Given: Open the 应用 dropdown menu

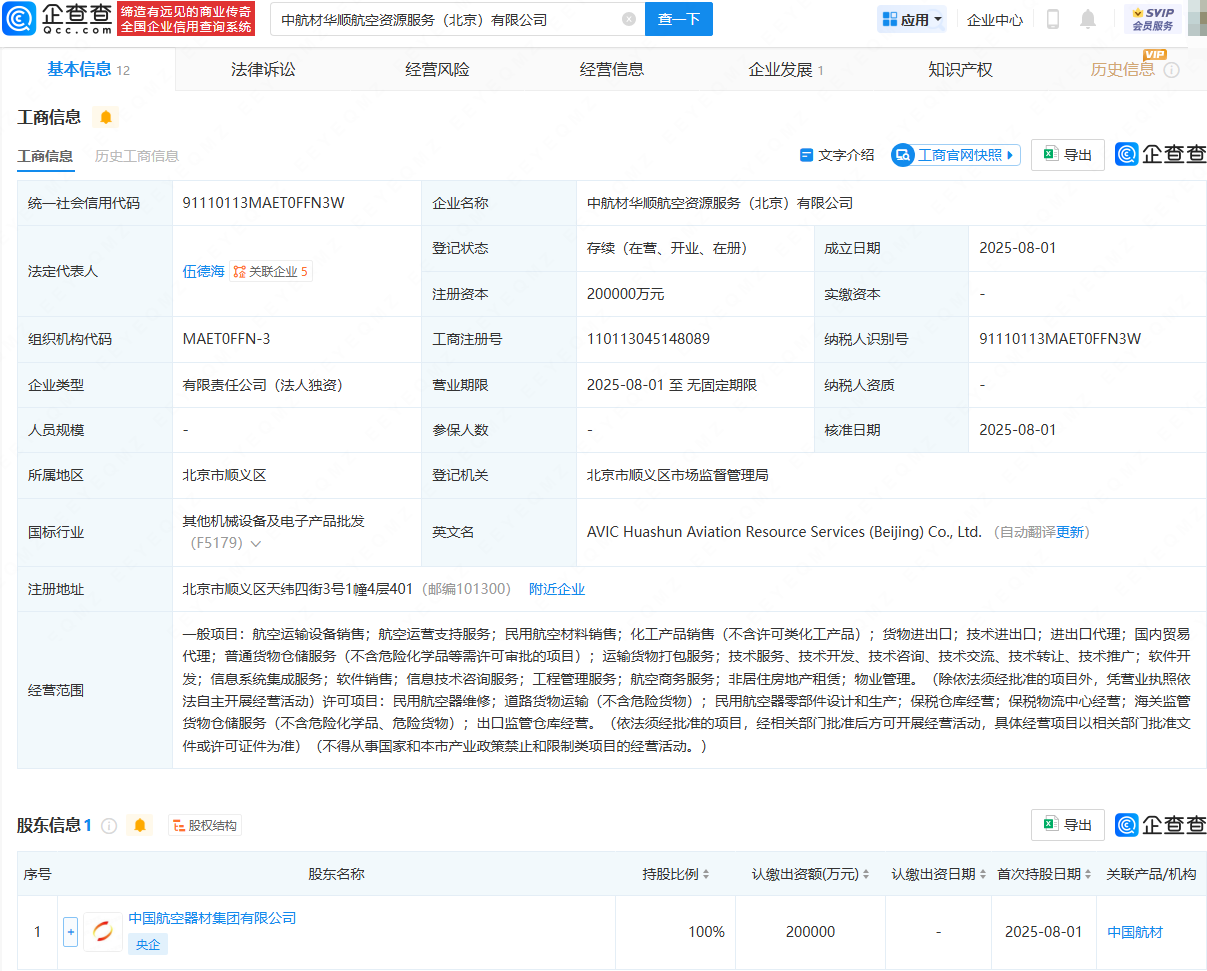Looking at the screenshot, I should click(912, 19).
